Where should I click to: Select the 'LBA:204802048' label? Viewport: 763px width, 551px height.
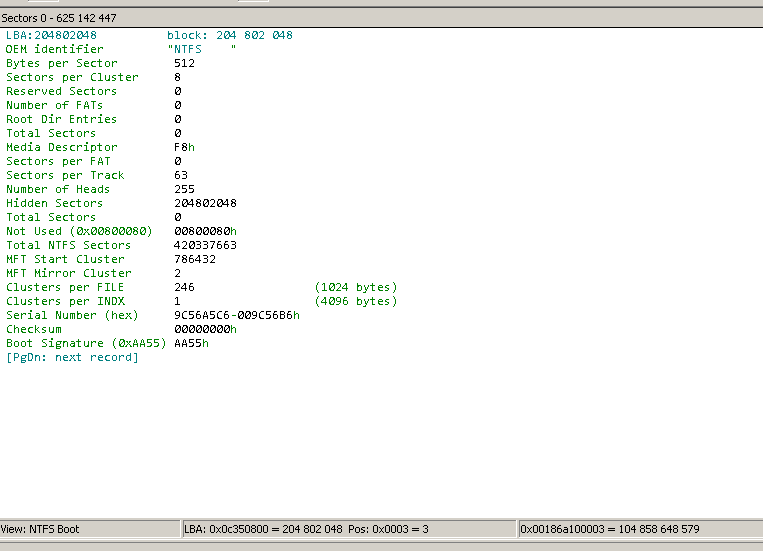click(51, 35)
